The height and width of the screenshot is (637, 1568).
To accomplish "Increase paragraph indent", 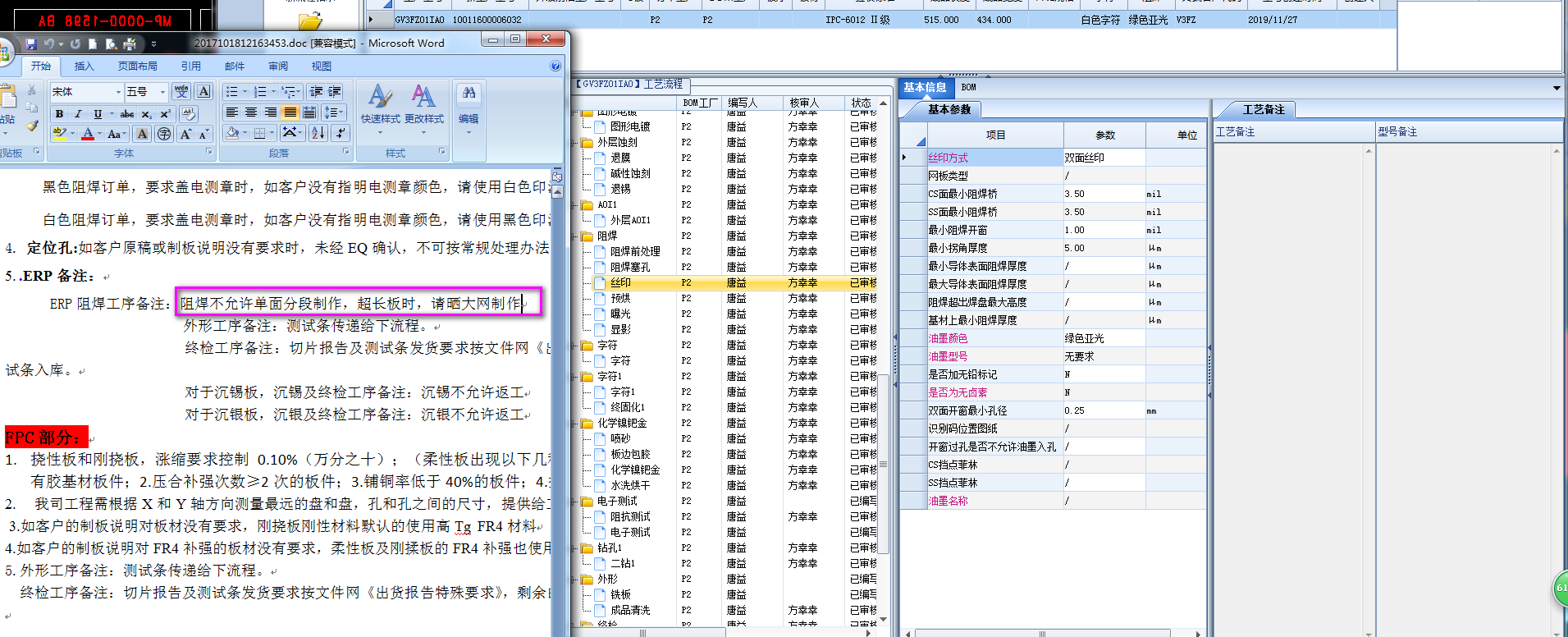I will coord(335,91).
